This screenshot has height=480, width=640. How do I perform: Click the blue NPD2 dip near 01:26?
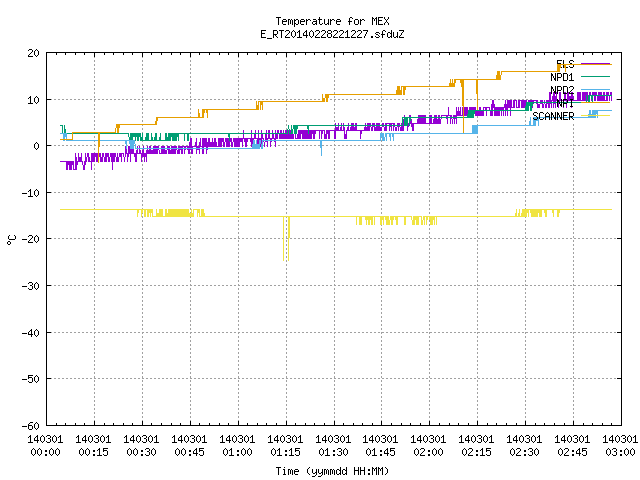click(321, 148)
